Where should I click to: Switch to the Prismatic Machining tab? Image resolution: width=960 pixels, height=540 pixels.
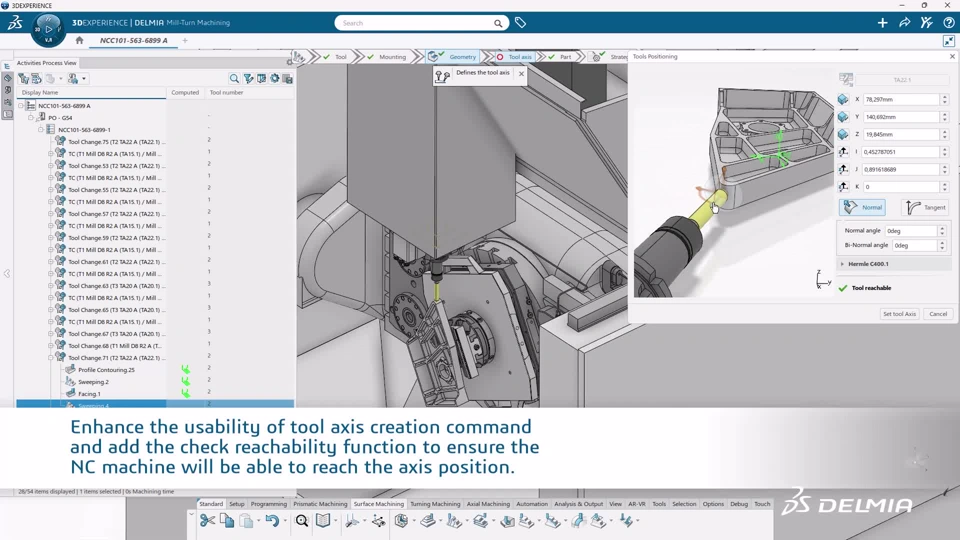pos(320,504)
